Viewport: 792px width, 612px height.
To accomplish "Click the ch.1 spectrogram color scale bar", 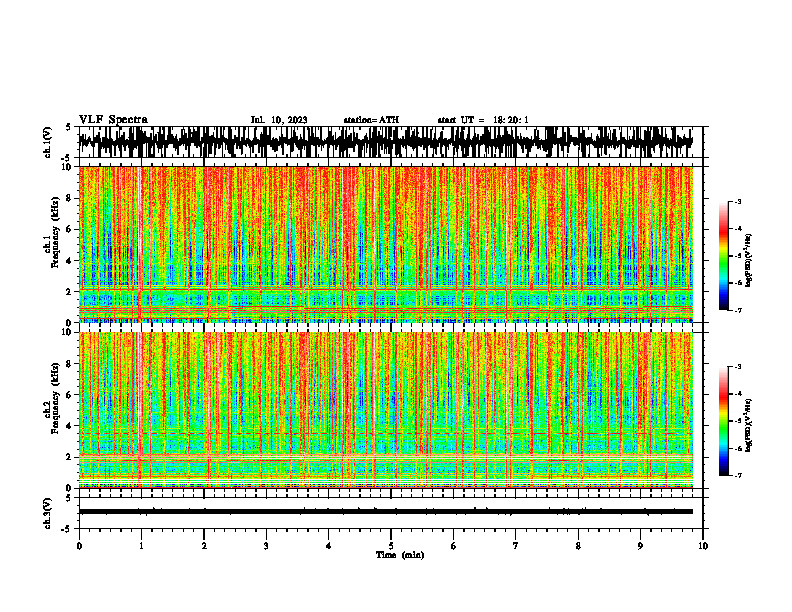I will point(723,256).
